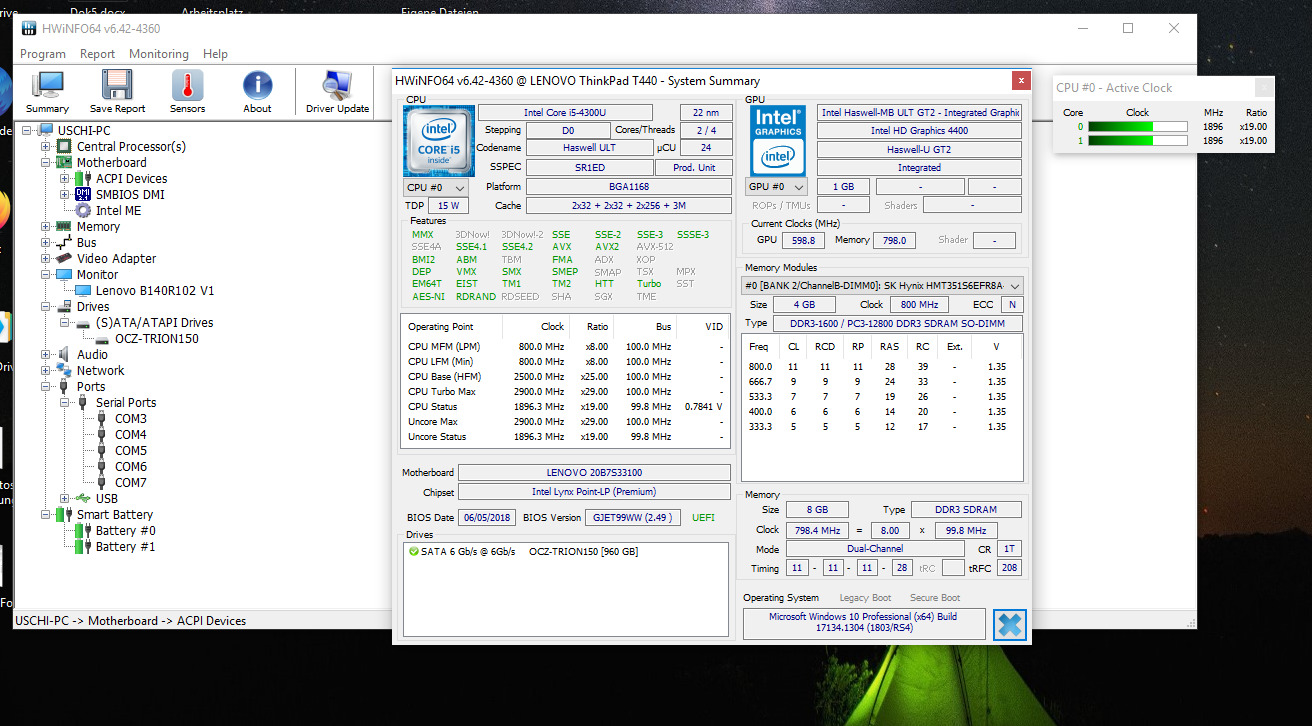This screenshot has height=726, width=1312.
Task: Select Battery #0 in tree
Action: tap(125, 531)
